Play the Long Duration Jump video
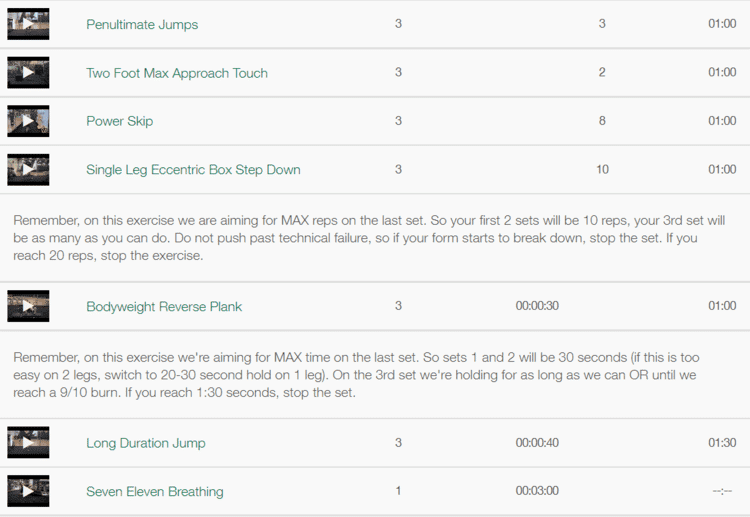Image resolution: width=750 pixels, height=517 pixels. [28, 443]
